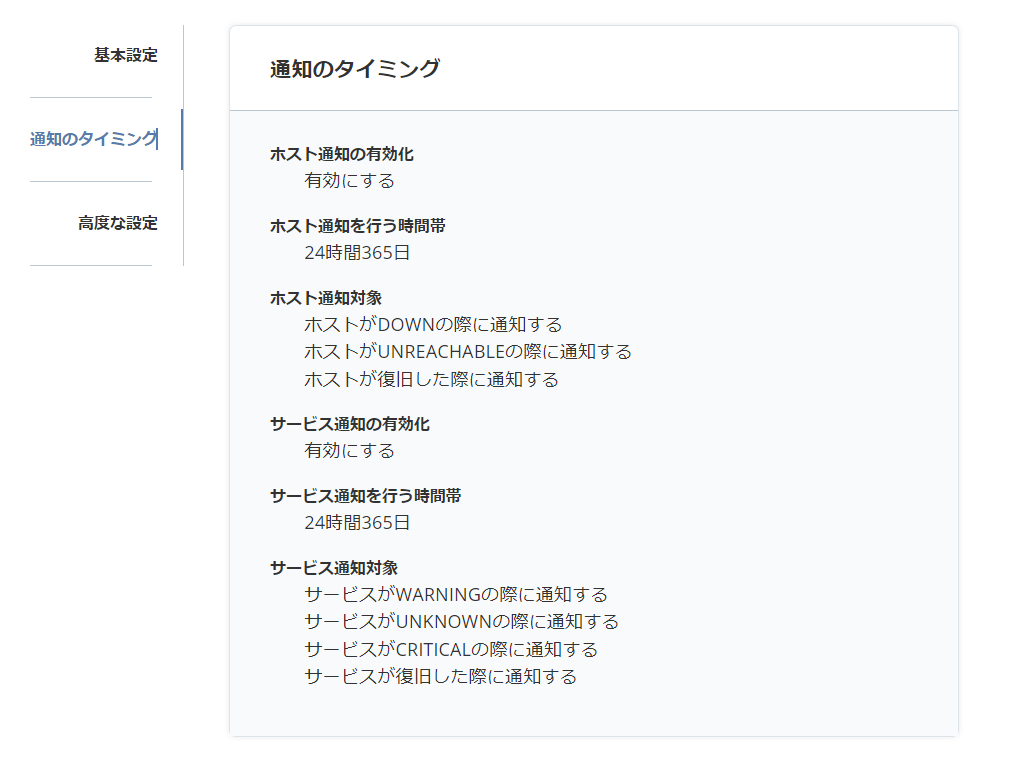This screenshot has height=766, width=1028.
Task: Select ホストがDOWNの際に通知する entry
Action: (432, 324)
